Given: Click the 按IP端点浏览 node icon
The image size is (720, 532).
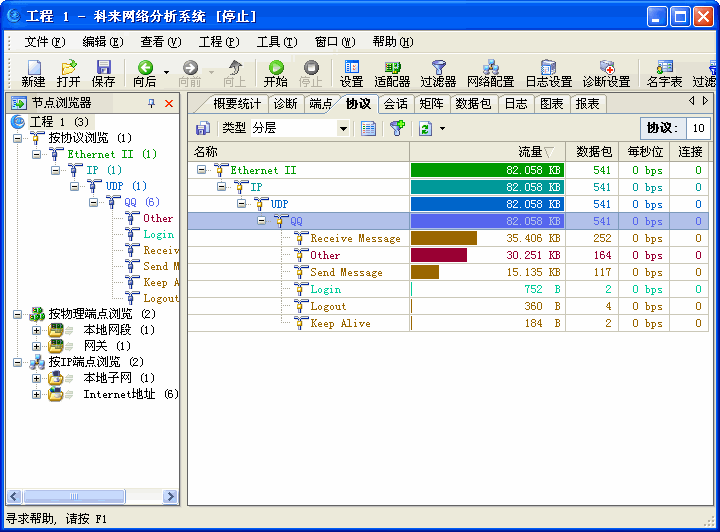Looking at the screenshot, I should (37, 362).
